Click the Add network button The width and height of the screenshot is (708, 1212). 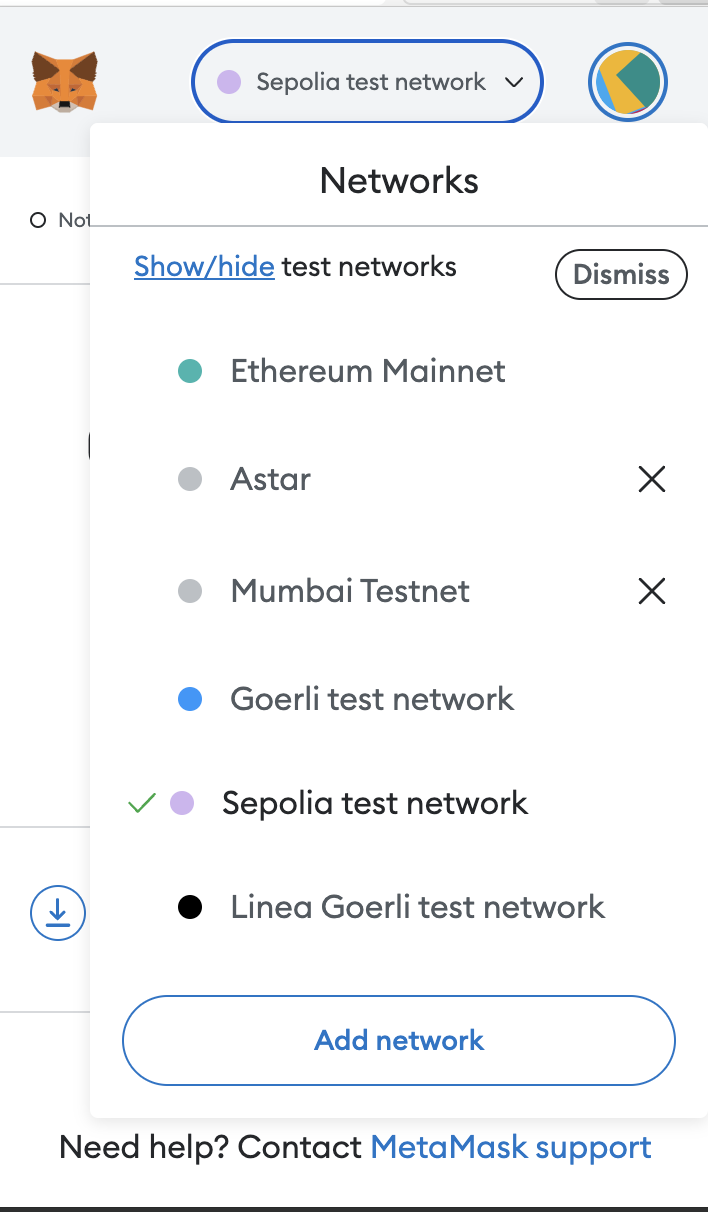[x=399, y=1041]
